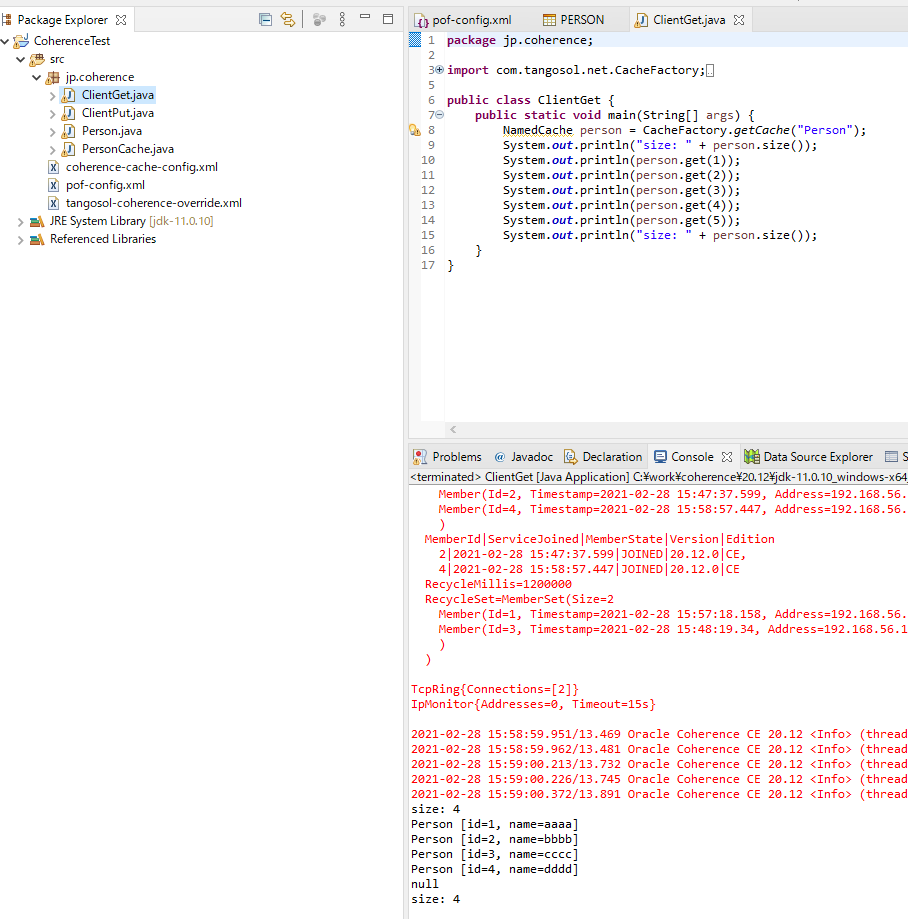Close the ClientGet.java editor tab
The image size is (908, 919).
tap(739, 20)
